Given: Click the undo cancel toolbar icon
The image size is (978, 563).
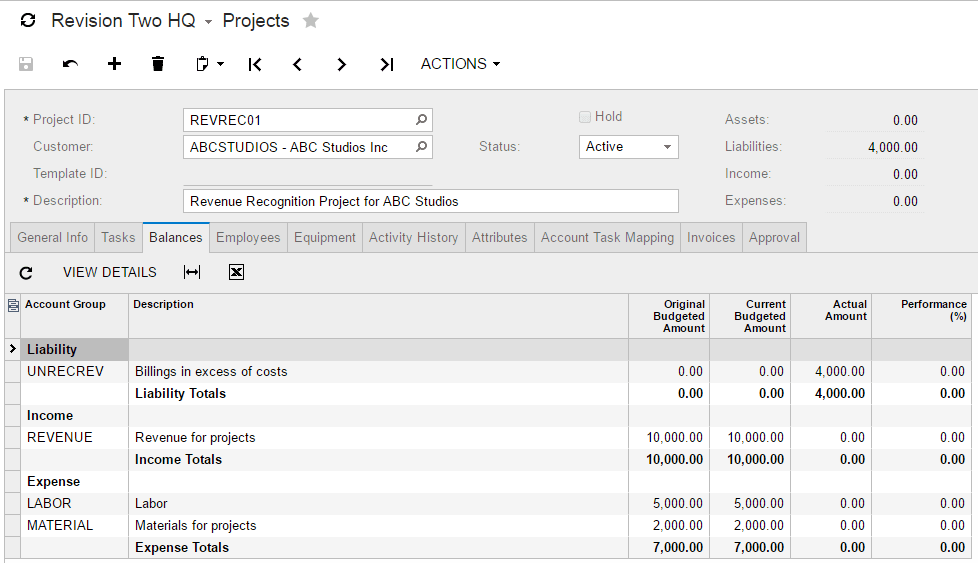Looking at the screenshot, I should click(x=70, y=64).
